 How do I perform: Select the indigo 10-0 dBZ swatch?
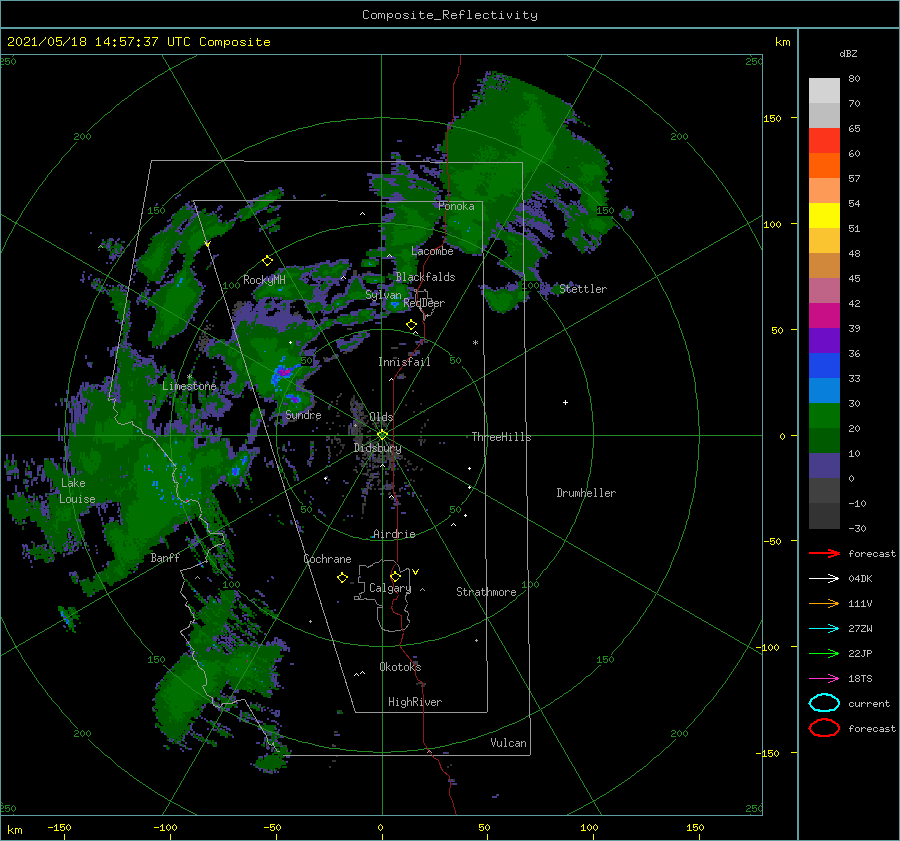click(824, 466)
